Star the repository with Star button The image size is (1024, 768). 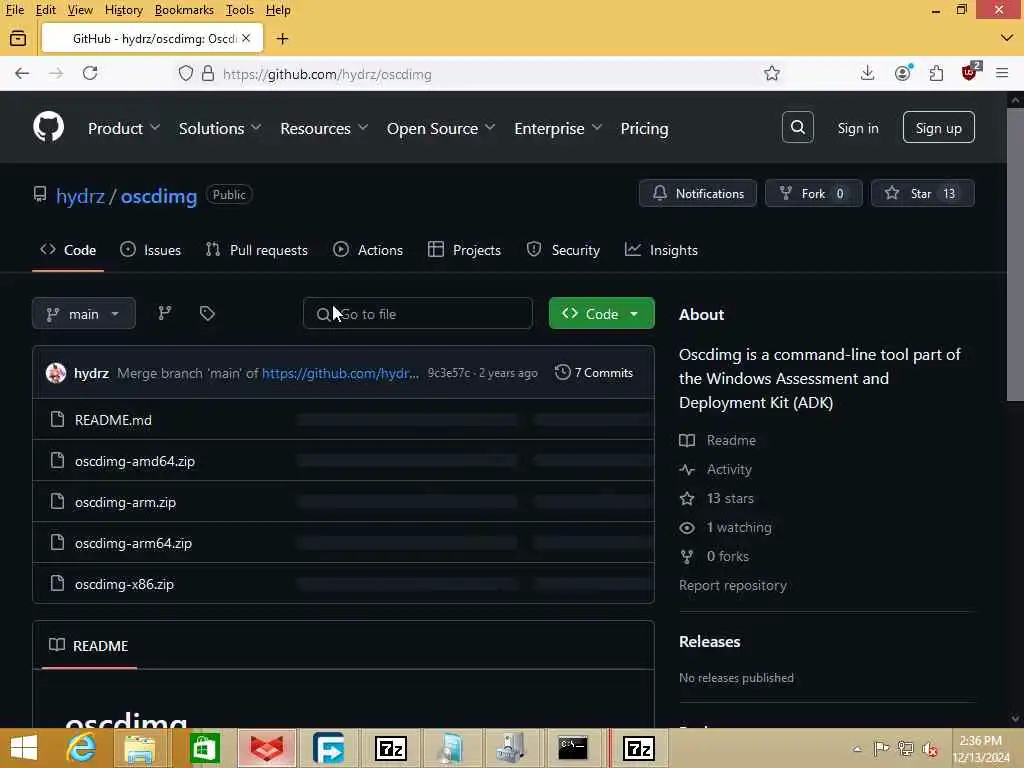click(x=923, y=193)
